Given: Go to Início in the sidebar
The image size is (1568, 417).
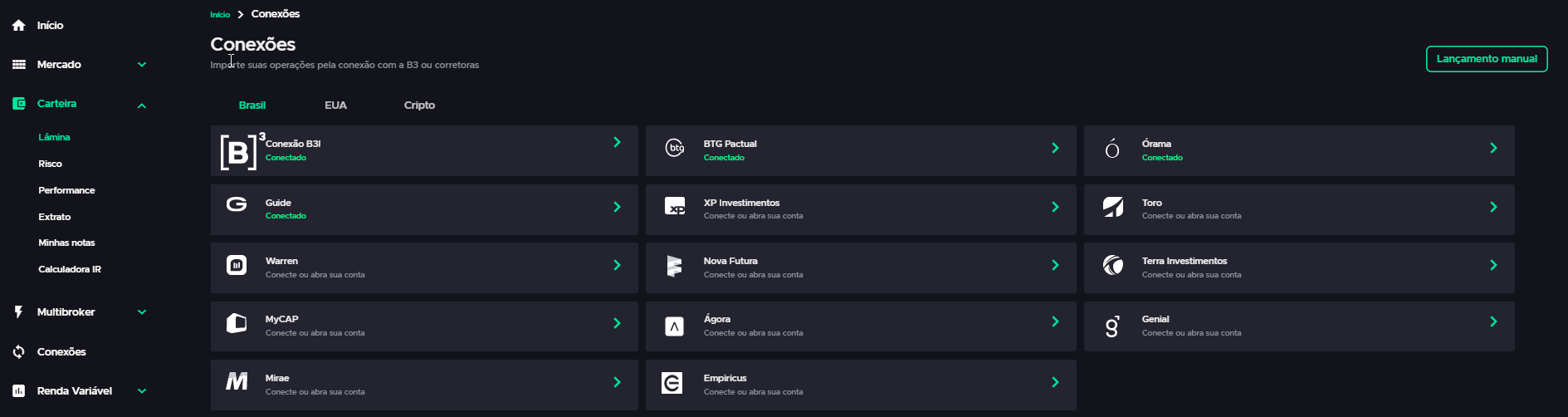Looking at the screenshot, I should click(50, 26).
